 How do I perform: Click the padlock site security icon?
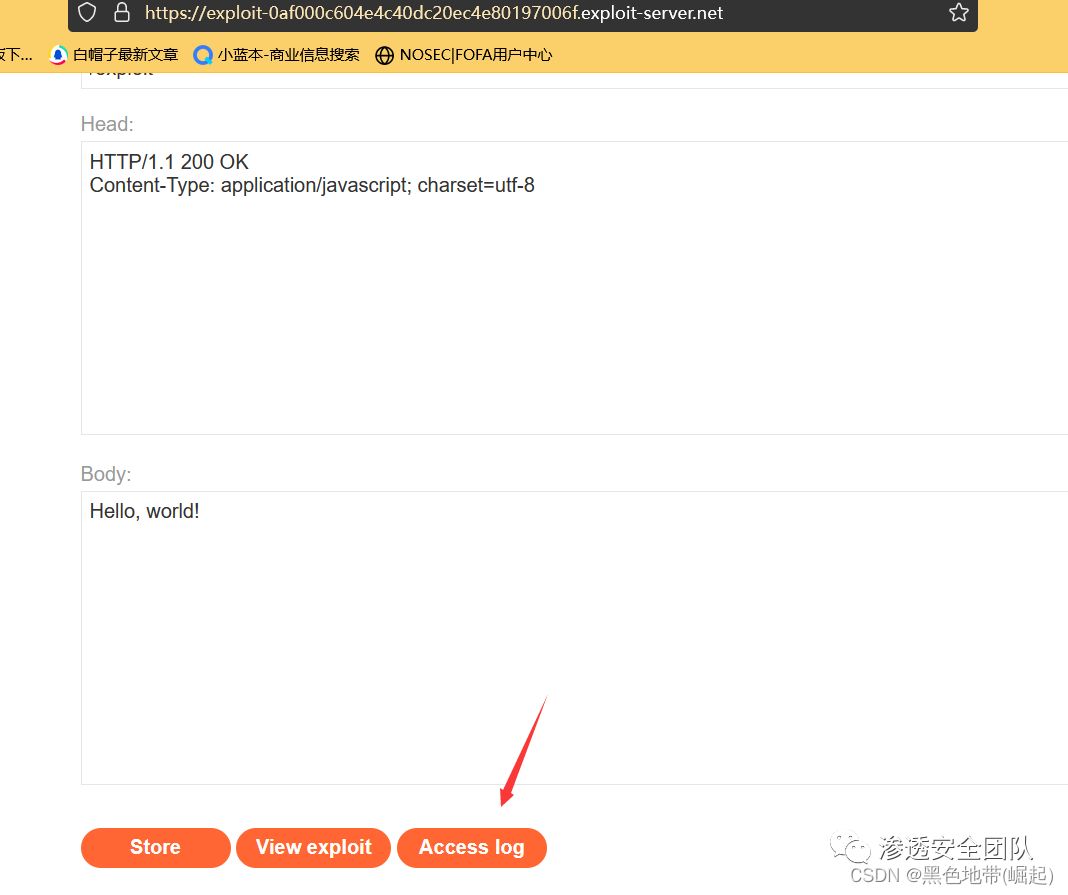(122, 12)
